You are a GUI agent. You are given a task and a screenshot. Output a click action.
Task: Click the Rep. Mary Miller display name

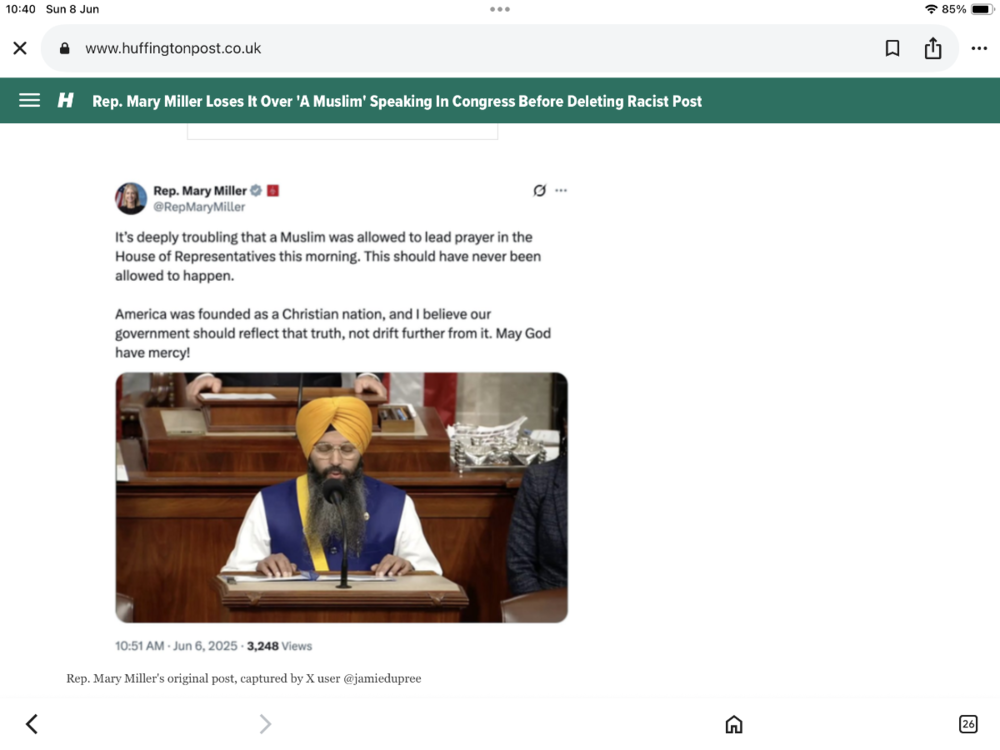200,191
